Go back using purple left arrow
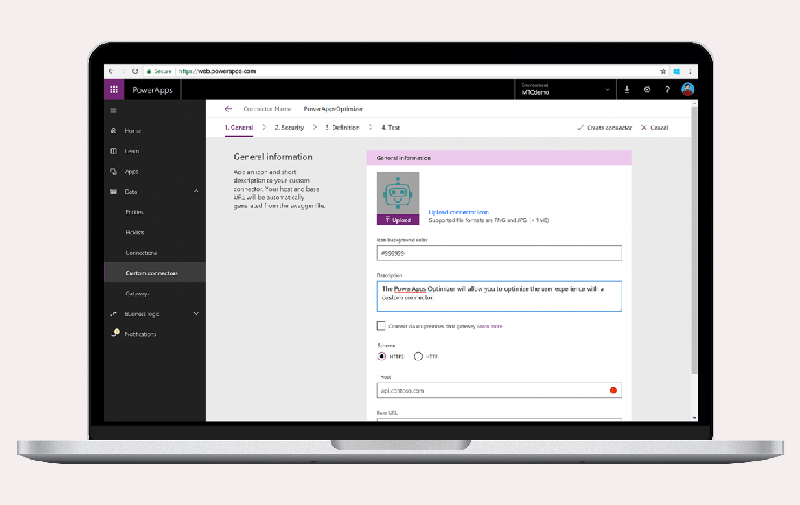The width and height of the screenshot is (800, 505). (228, 109)
